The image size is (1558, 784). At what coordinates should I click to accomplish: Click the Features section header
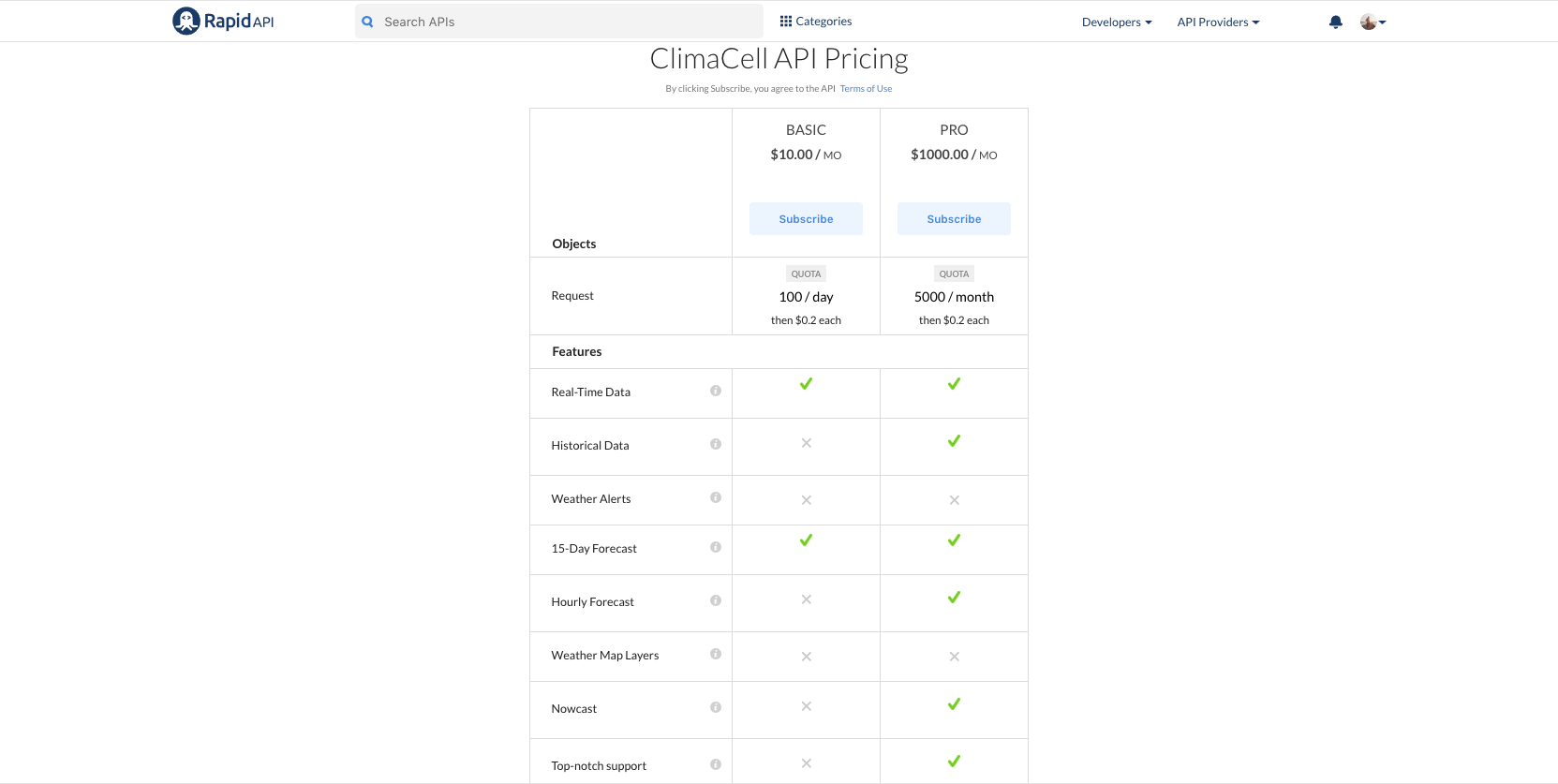click(577, 351)
